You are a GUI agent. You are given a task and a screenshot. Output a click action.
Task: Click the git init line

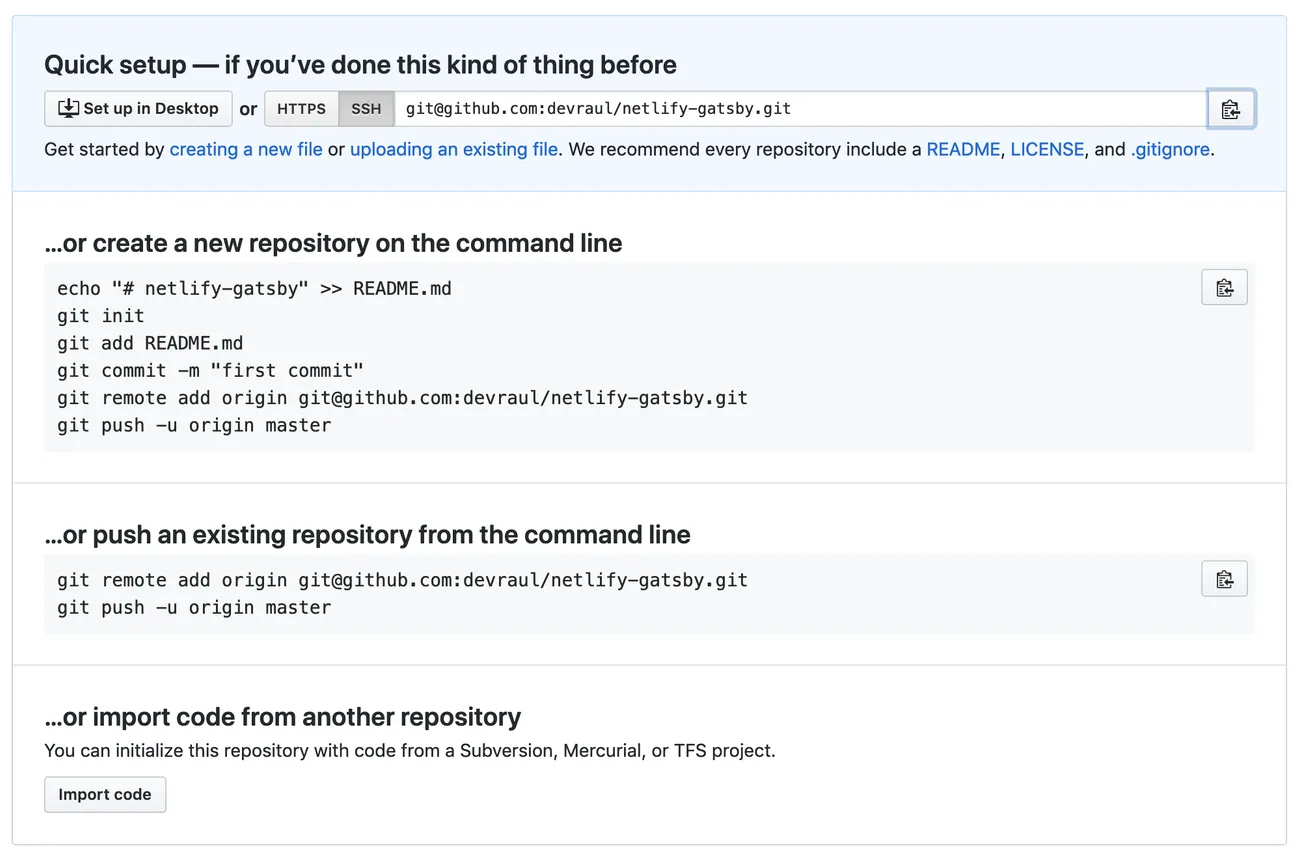click(101, 316)
